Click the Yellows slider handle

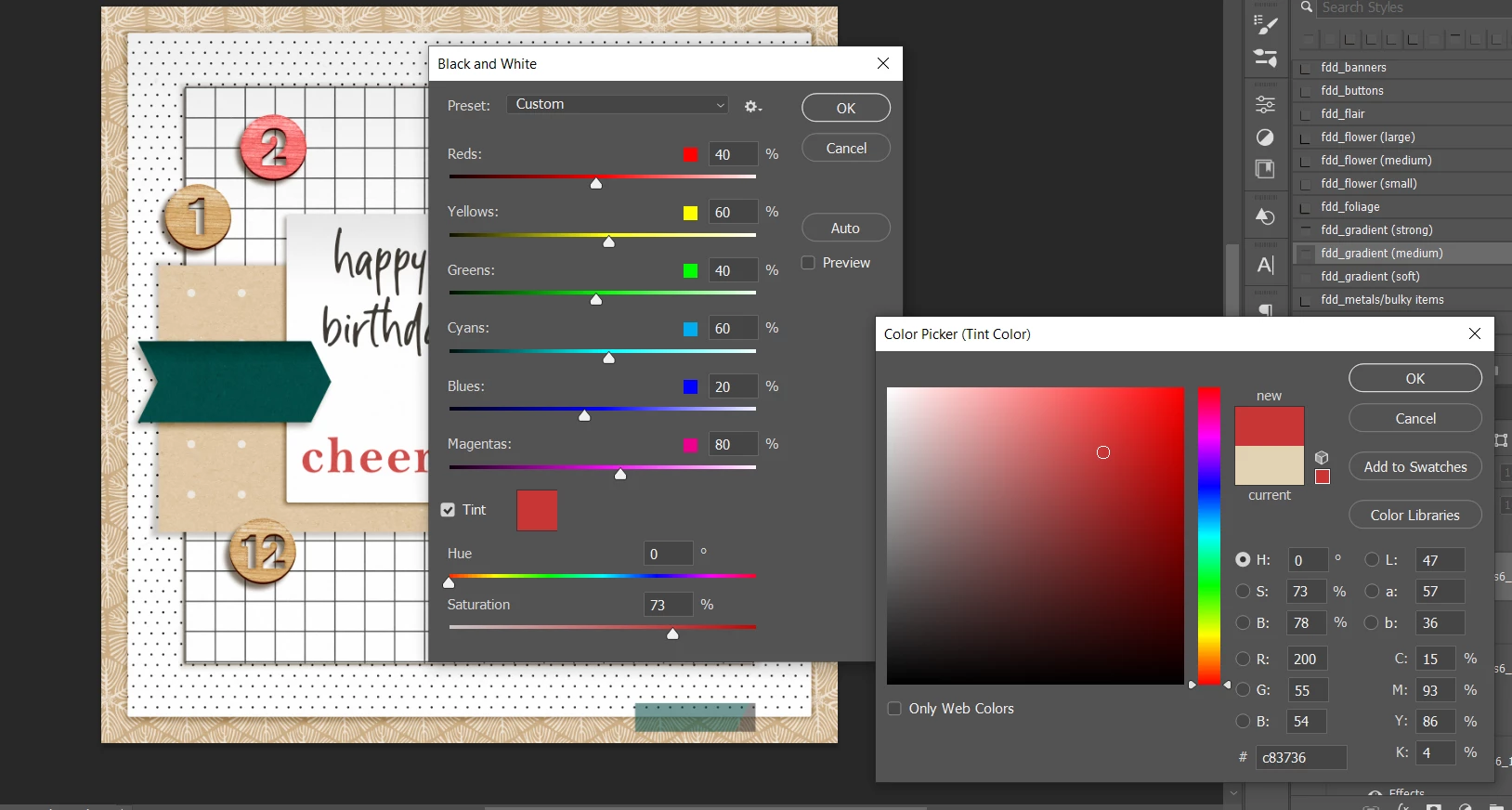[x=609, y=242]
